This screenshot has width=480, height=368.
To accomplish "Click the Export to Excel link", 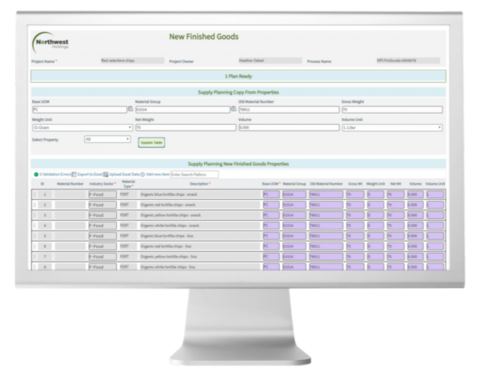I will point(90,174).
